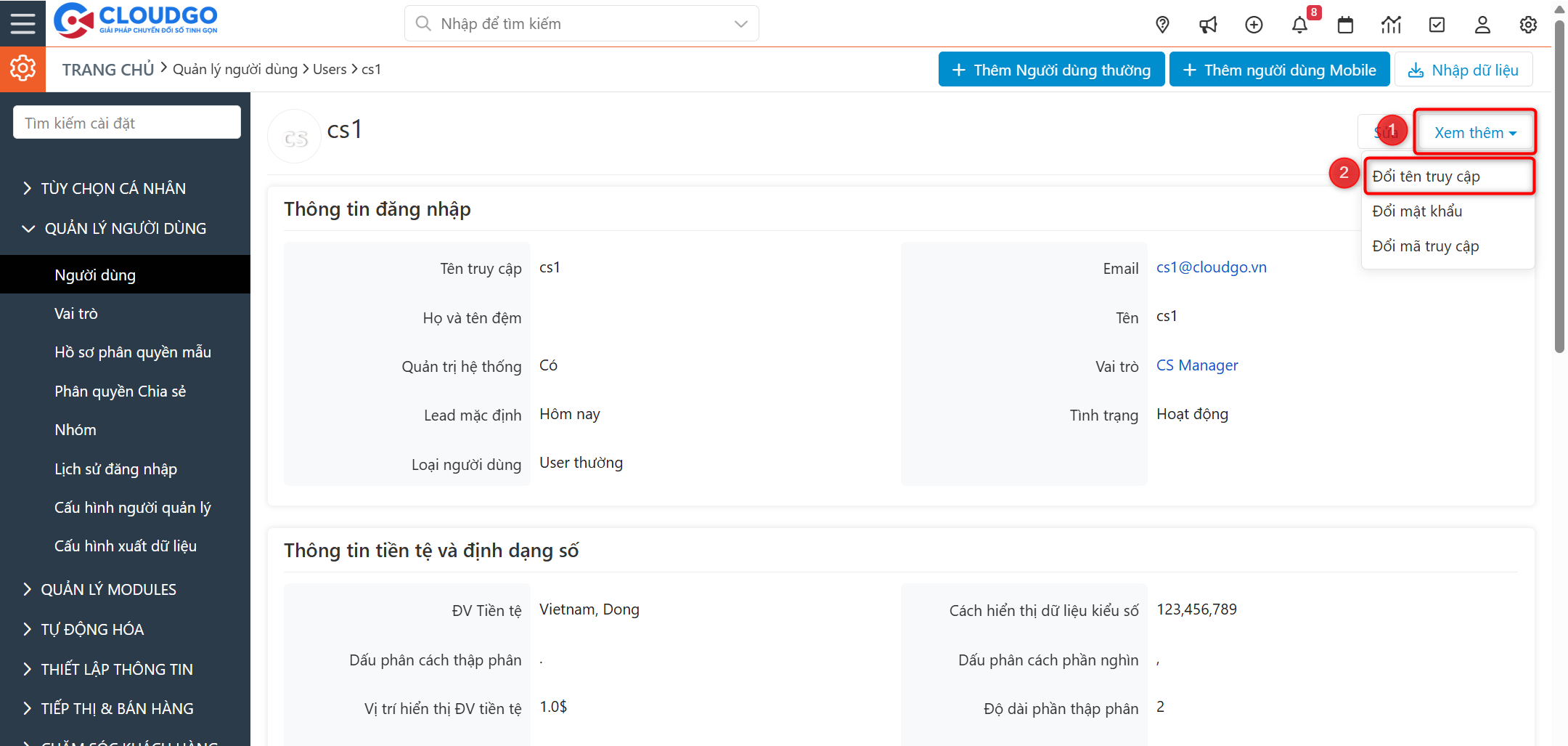This screenshot has width=1568, height=746.
Task: Click the megaphone announcements icon
Action: pos(1208,24)
